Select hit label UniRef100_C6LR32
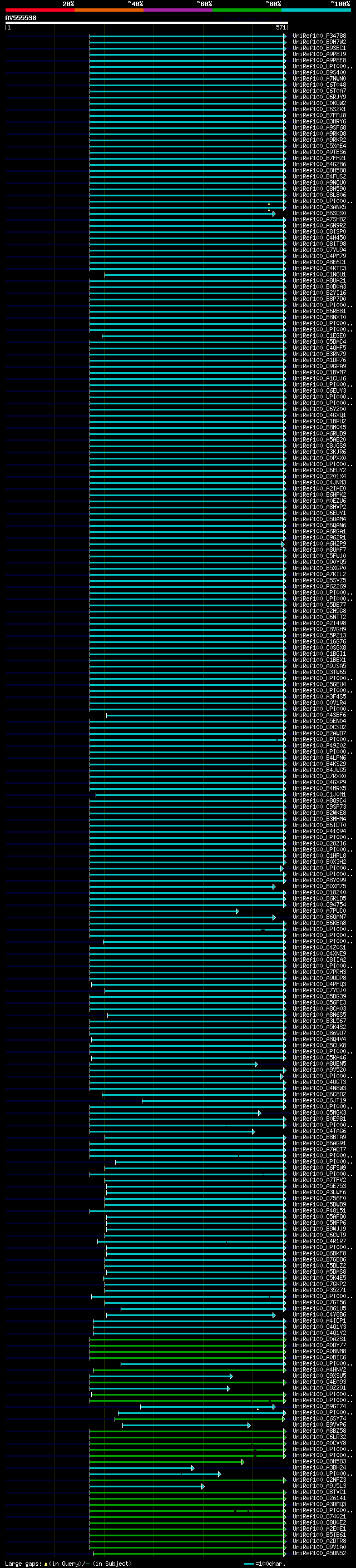This screenshot has height=1568, width=356. click(x=319, y=1437)
